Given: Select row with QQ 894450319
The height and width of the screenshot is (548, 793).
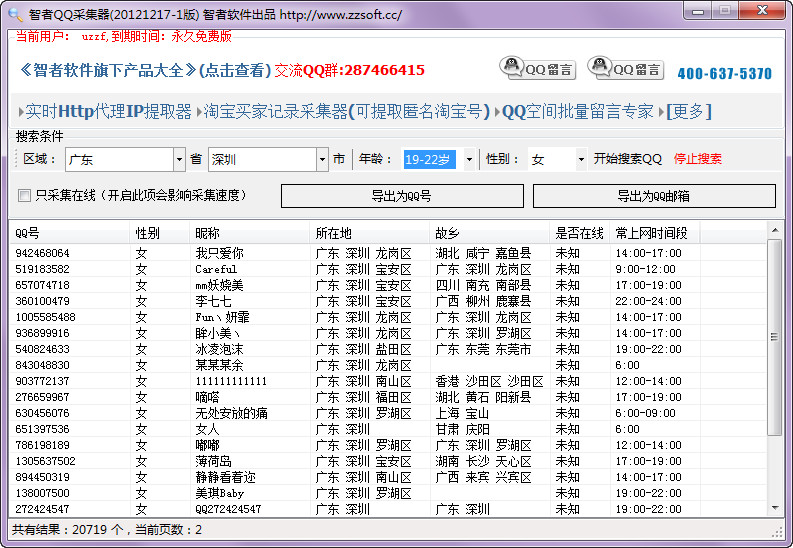Looking at the screenshot, I should [x=387, y=477].
